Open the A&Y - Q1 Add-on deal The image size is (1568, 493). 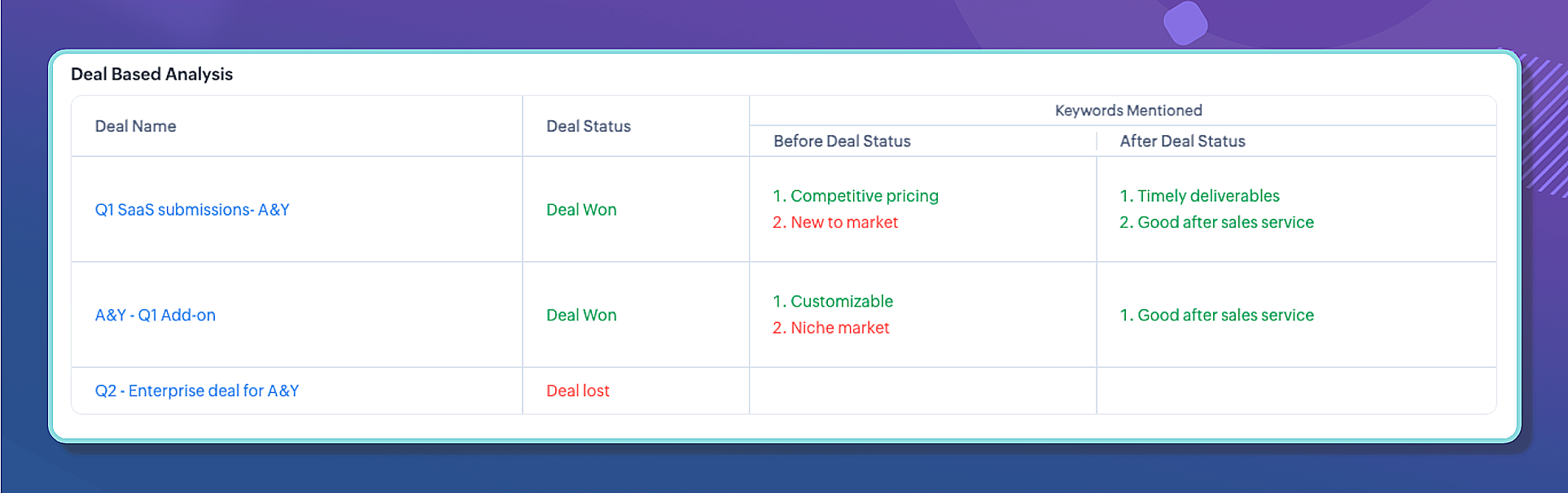pyautogui.click(x=155, y=316)
